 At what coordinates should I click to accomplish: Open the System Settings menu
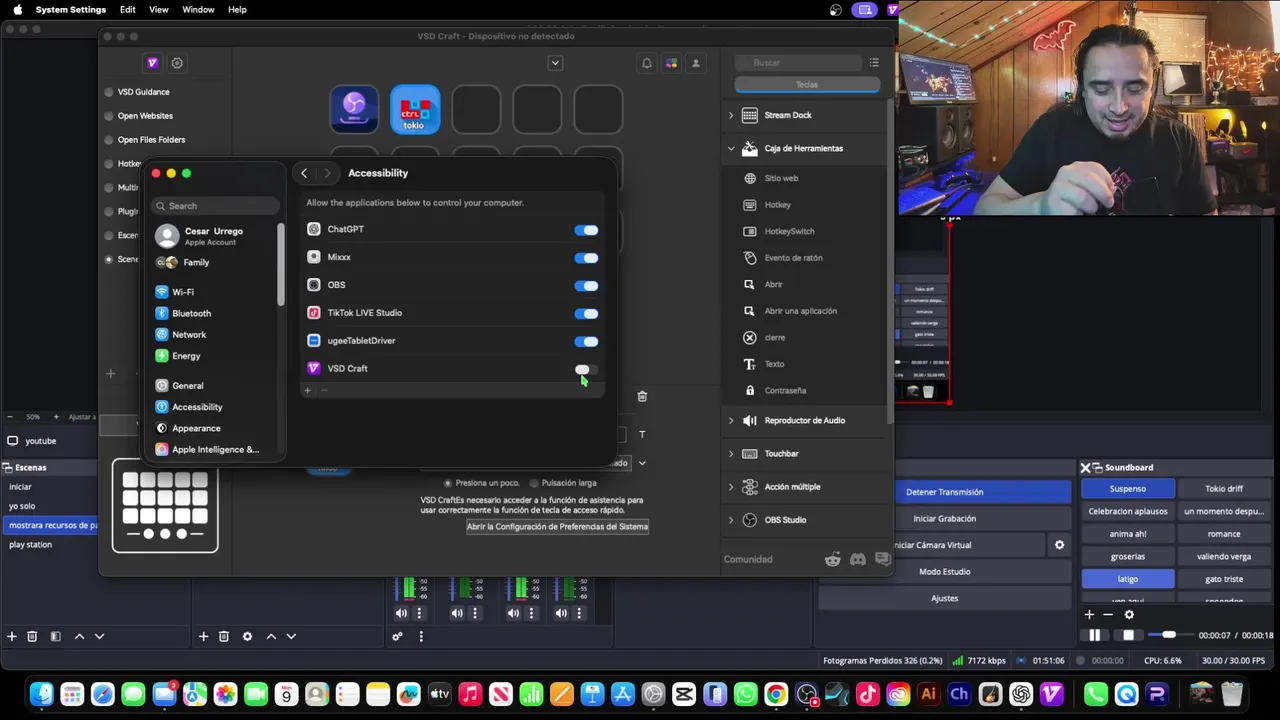(71, 9)
